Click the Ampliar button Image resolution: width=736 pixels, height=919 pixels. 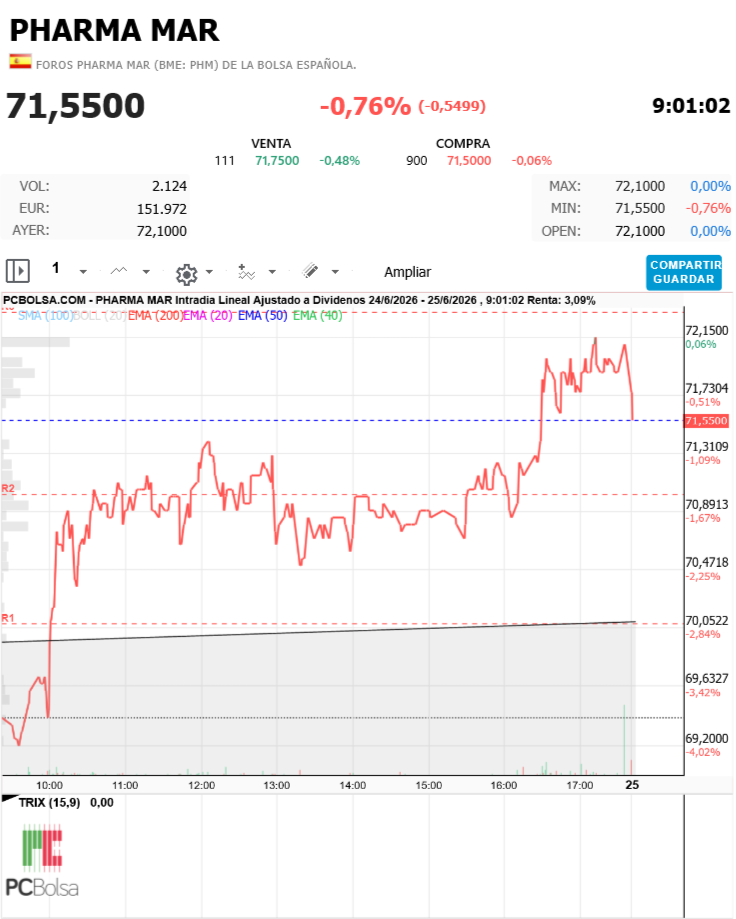[407, 272]
